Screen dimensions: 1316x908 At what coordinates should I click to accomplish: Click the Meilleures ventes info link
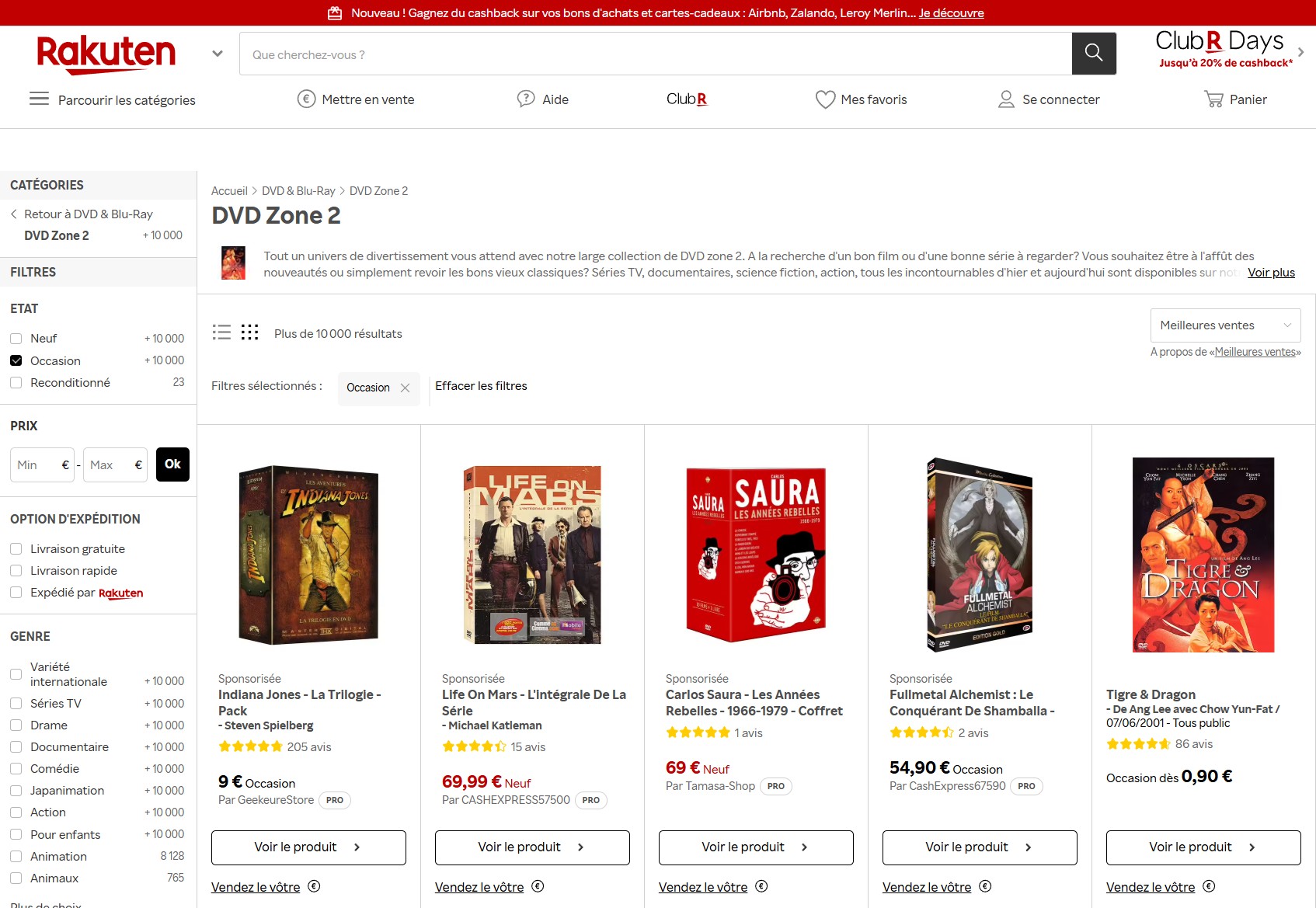(x=1256, y=352)
